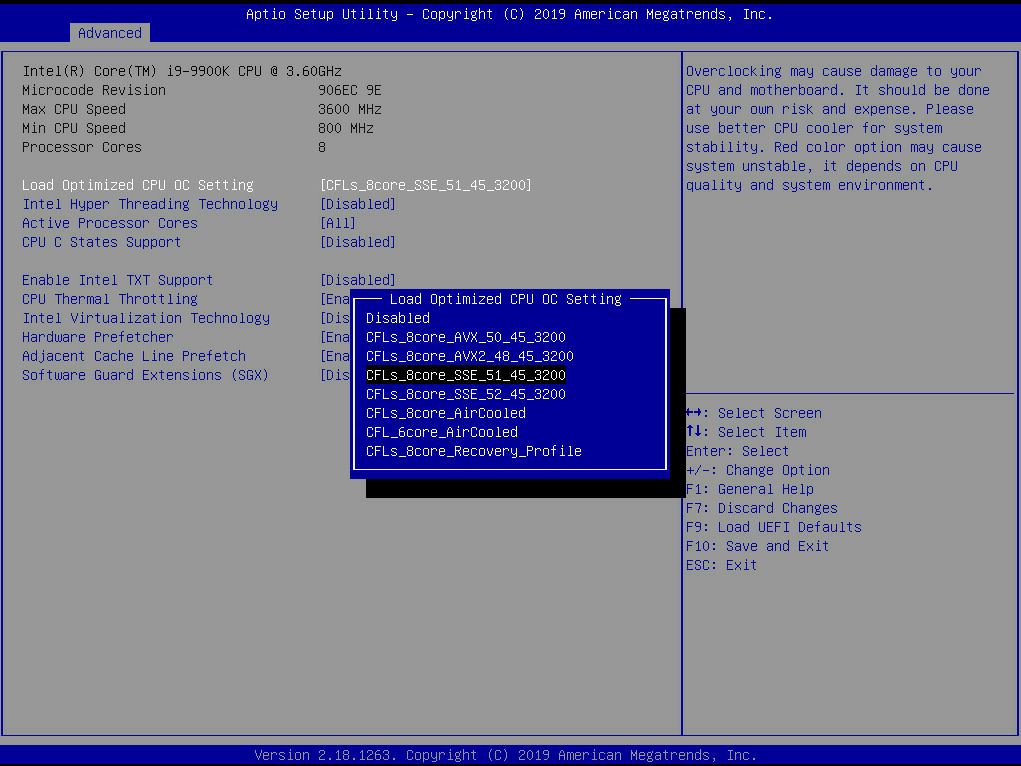1021x766 pixels.
Task: Open CPU C States [Disabled] value
Action: pyautogui.click(x=357, y=242)
